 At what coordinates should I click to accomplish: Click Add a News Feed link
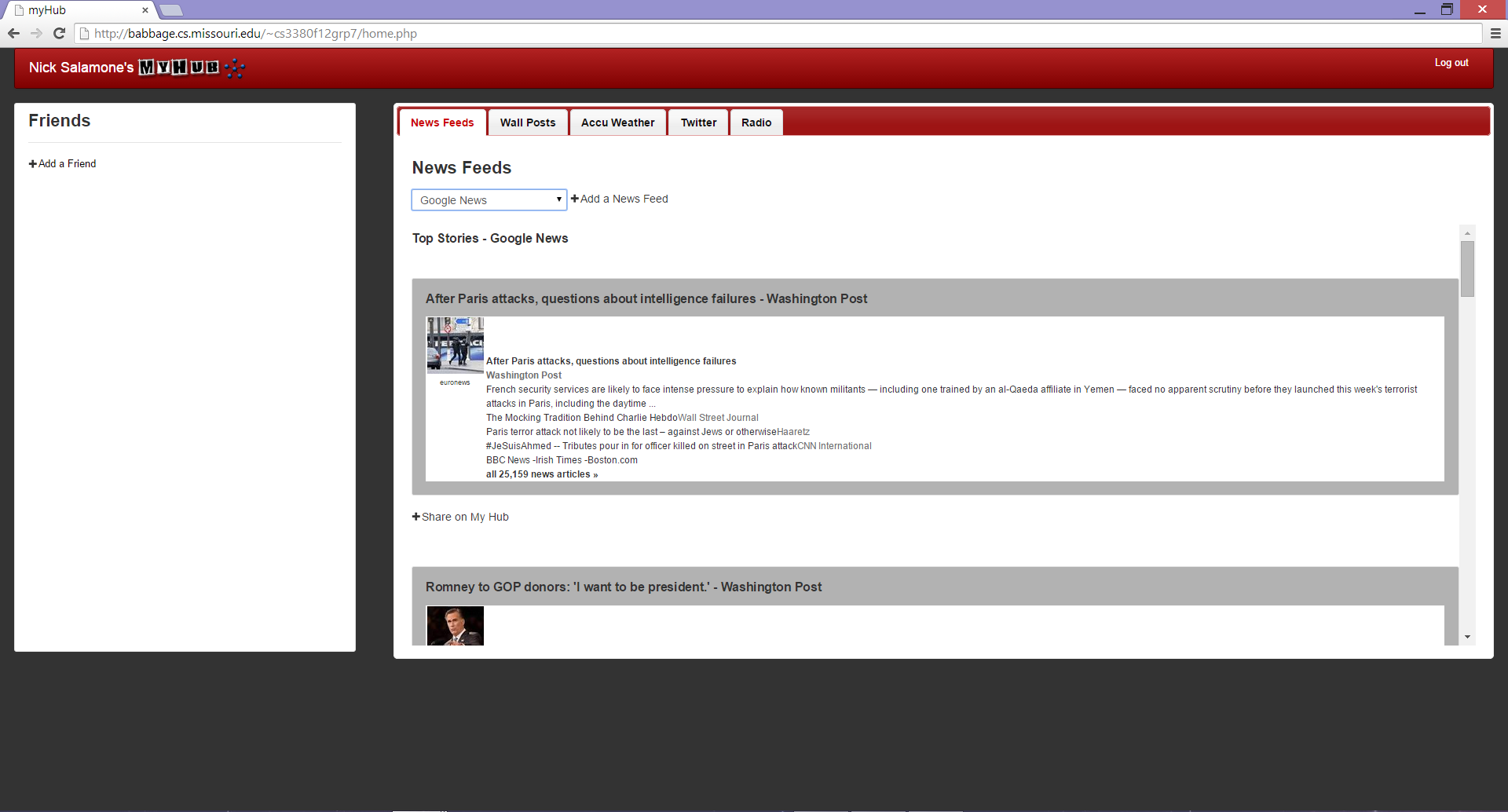tap(619, 199)
